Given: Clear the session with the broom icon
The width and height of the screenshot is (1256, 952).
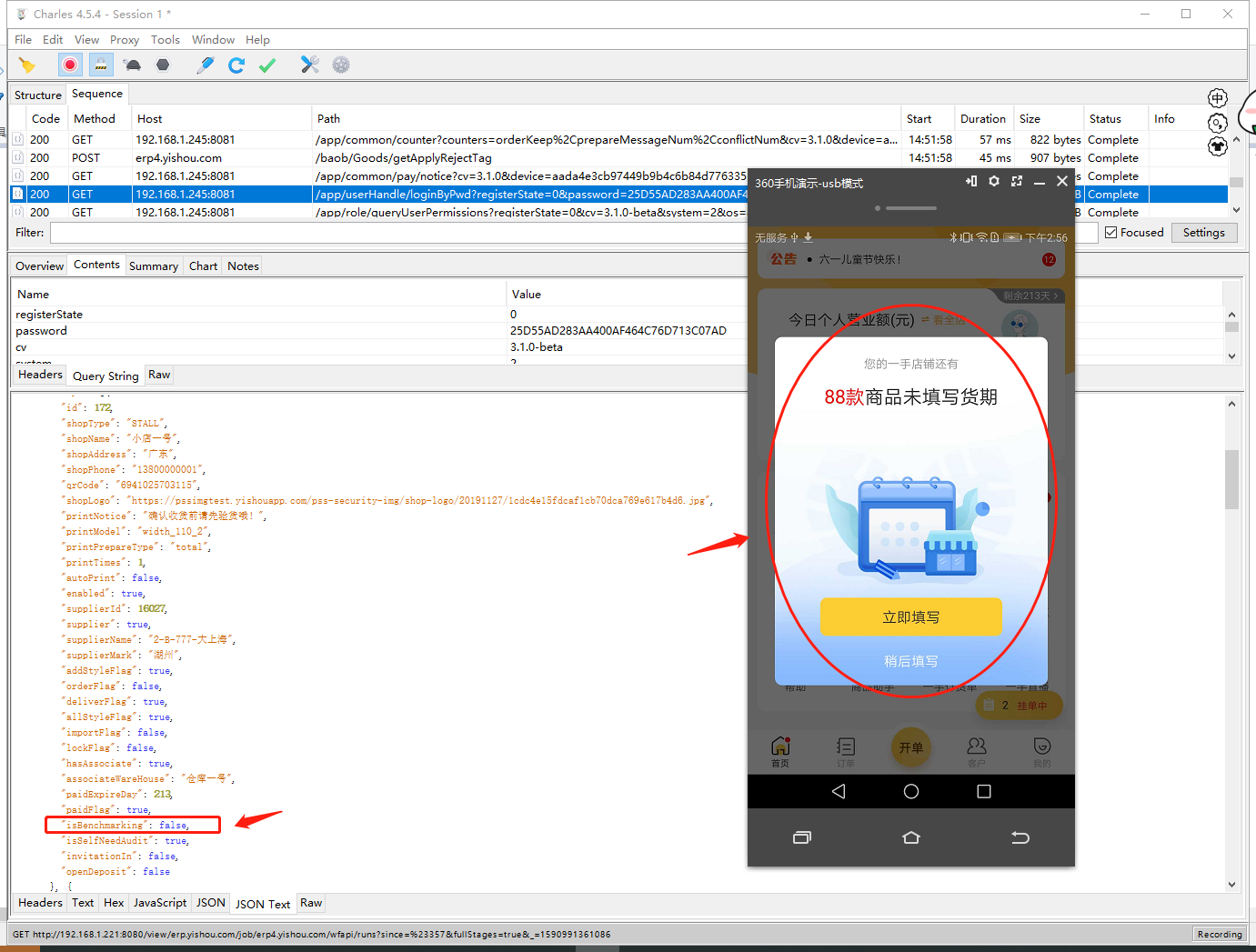Looking at the screenshot, I should (x=27, y=65).
